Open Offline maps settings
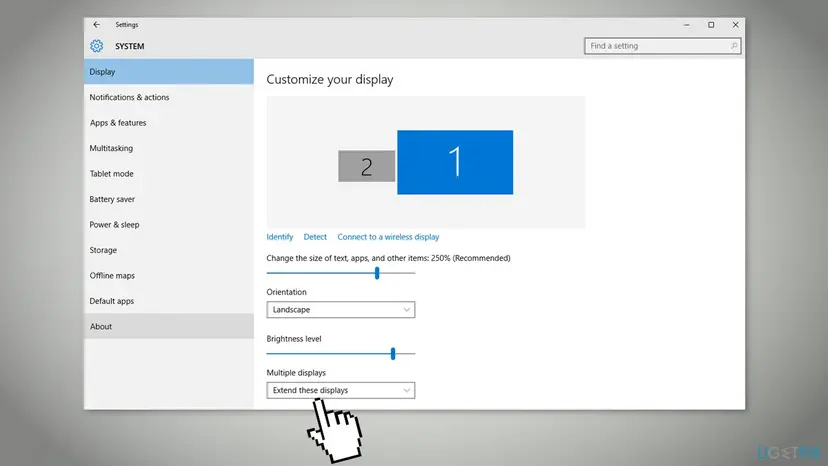The height and width of the screenshot is (466, 828). coord(168,275)
